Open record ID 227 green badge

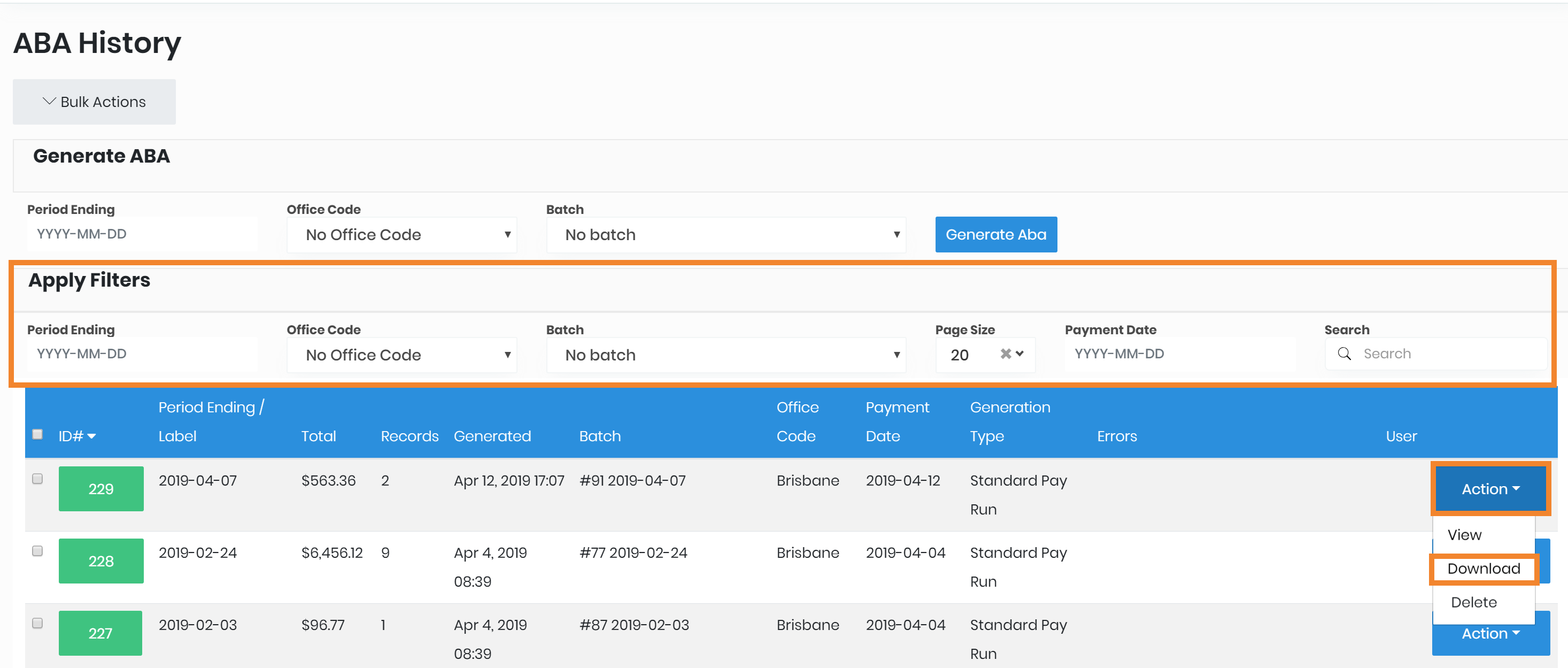click(101, 633)
